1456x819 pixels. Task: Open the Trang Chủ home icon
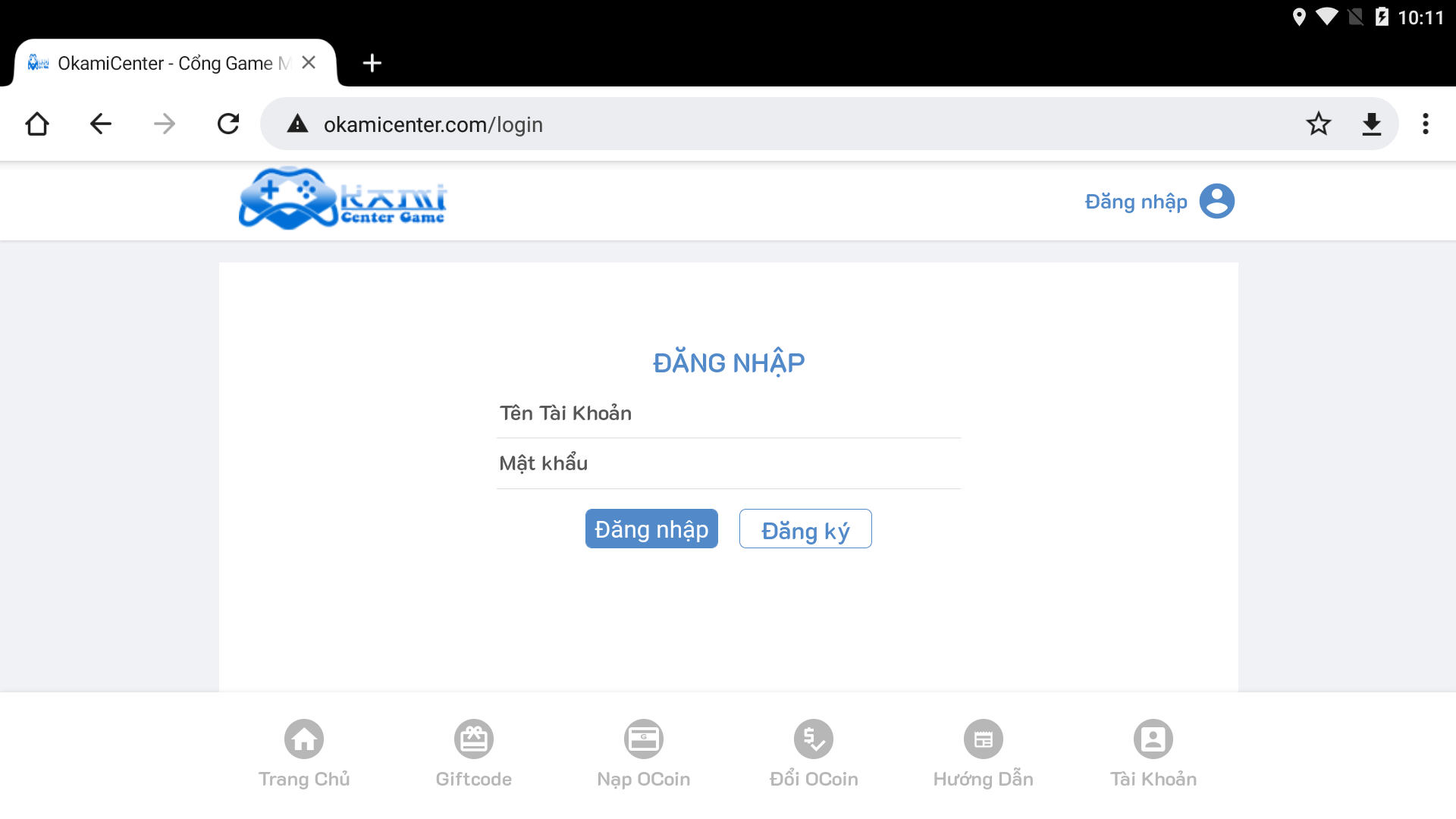tap(304, 739)
